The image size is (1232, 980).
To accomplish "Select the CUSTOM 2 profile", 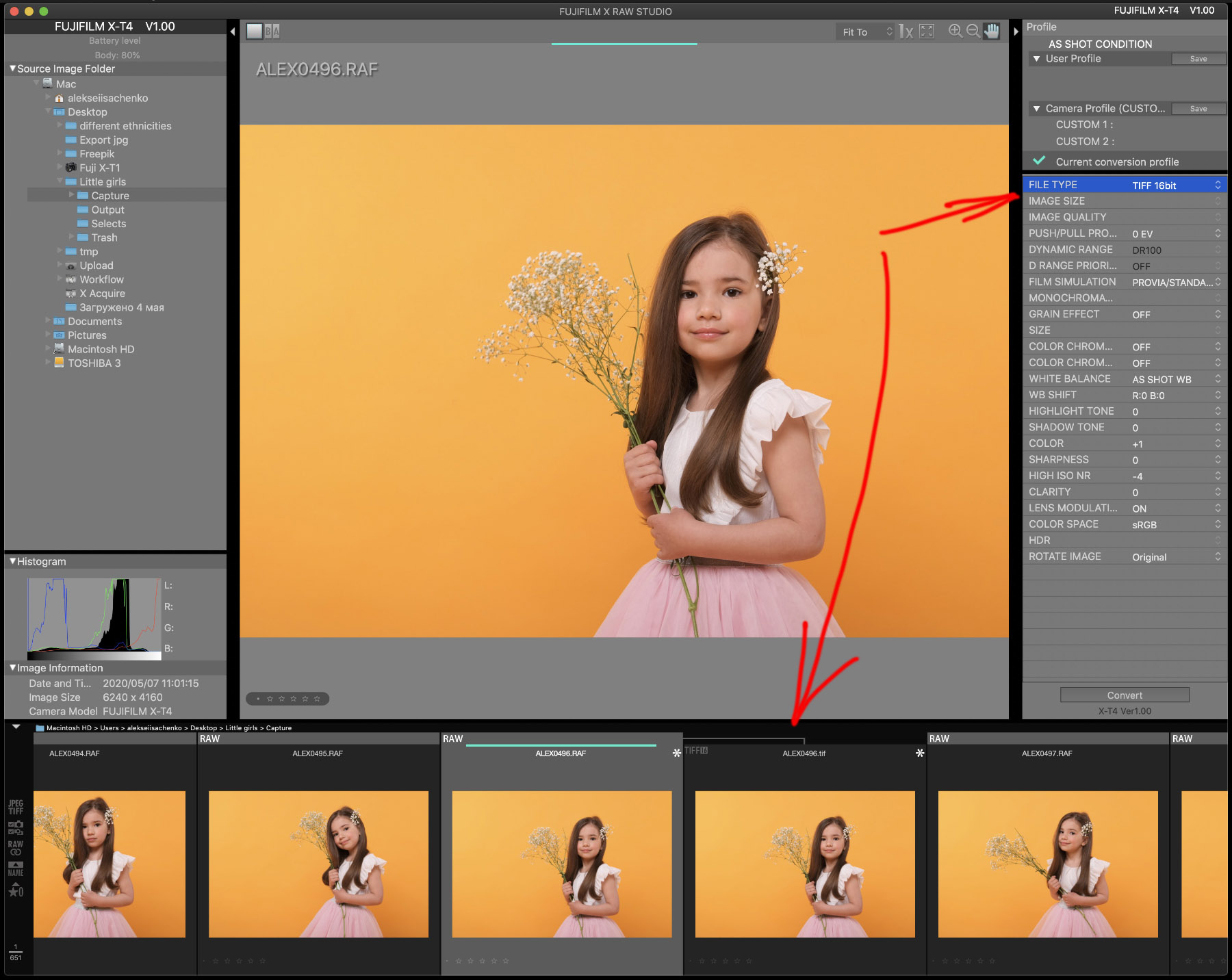I will 1085,142.
